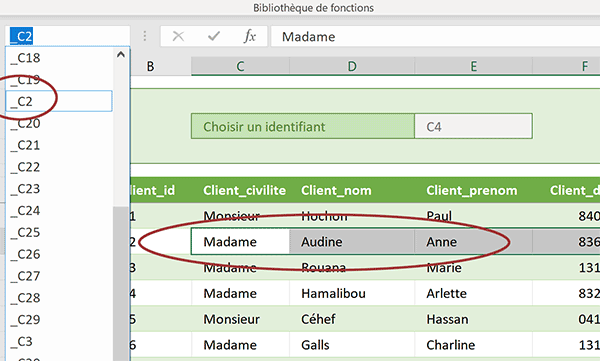Select column D header
The height and width of the screenshot is (361, 600).
click(352, 66)
